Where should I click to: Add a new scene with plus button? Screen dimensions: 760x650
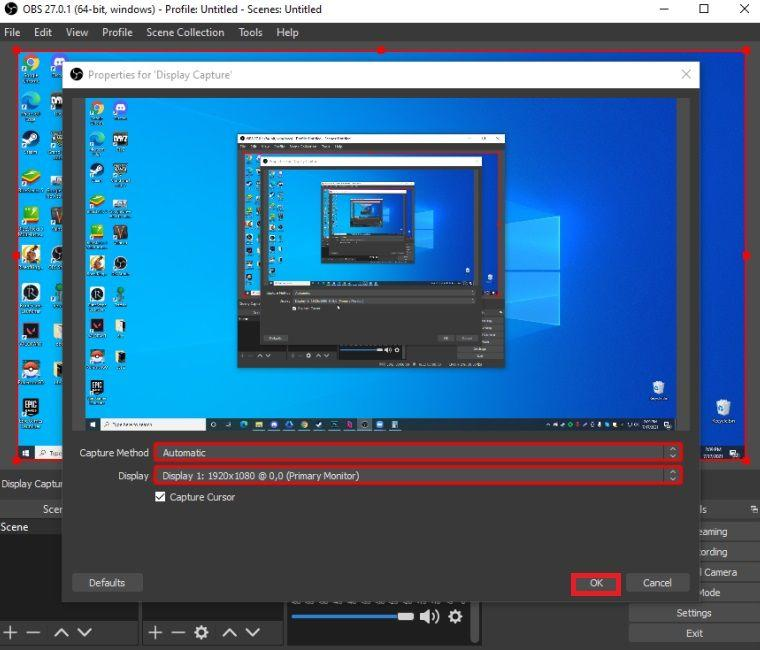pos(10,633)
